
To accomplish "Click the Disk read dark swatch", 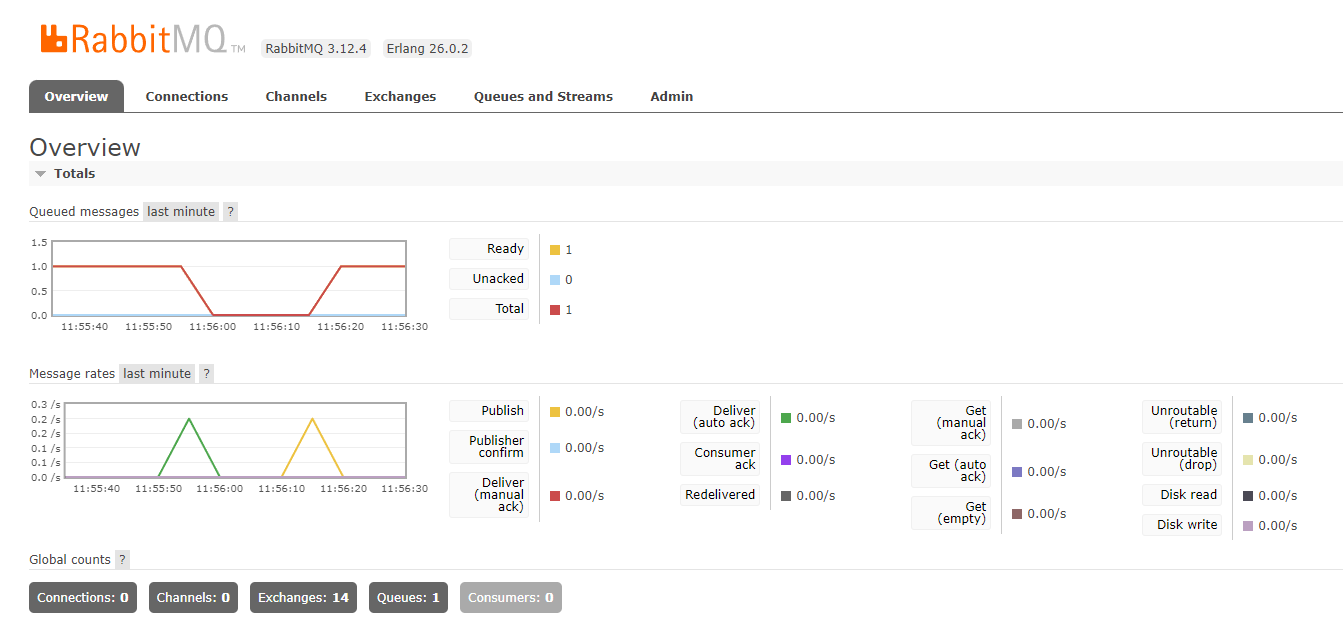I will [1248, 496].
